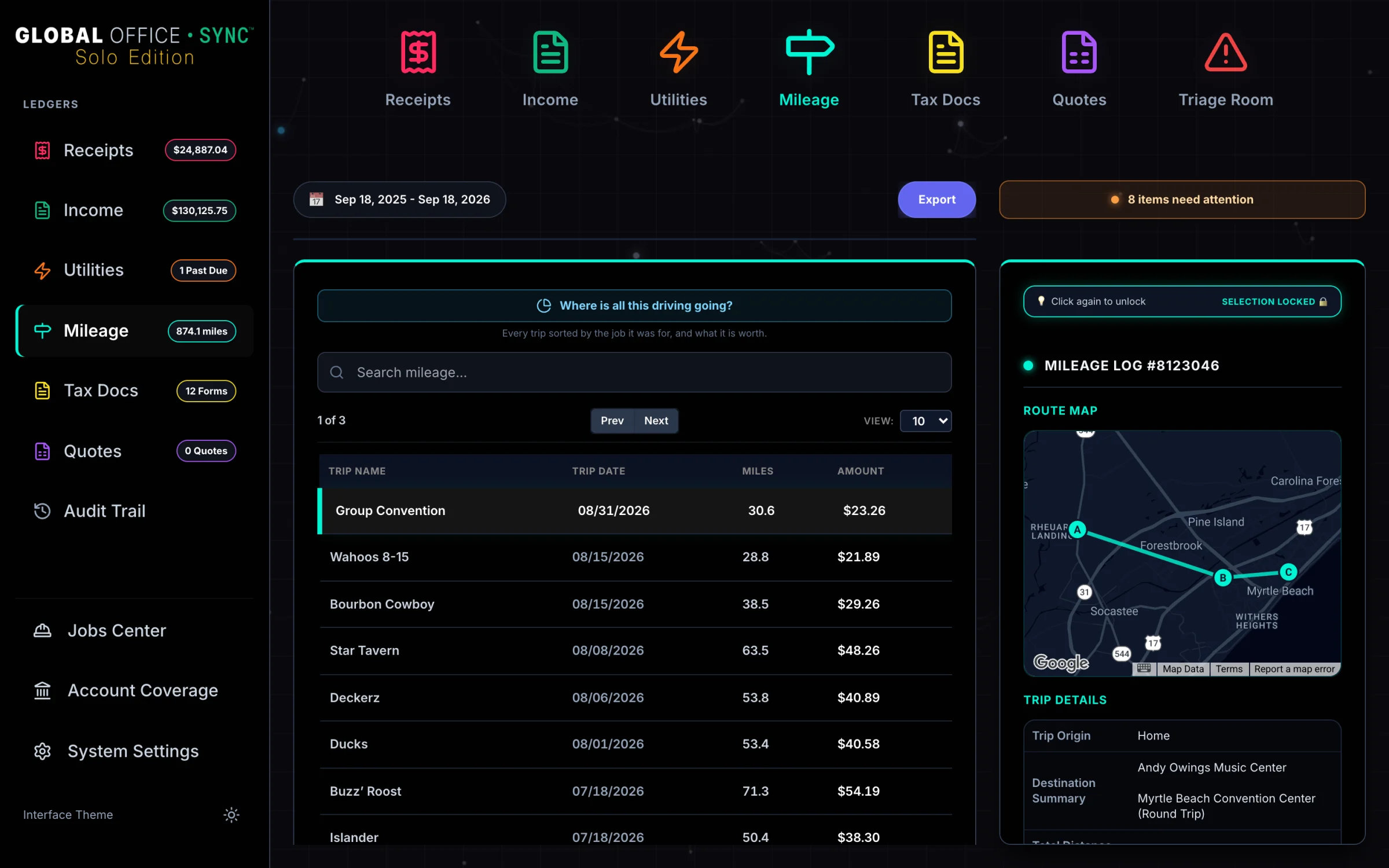The width and height of the screenshot is (1389, 868).
Task: Open the Quotes purple document icon
Action: tap(1079, 52)
